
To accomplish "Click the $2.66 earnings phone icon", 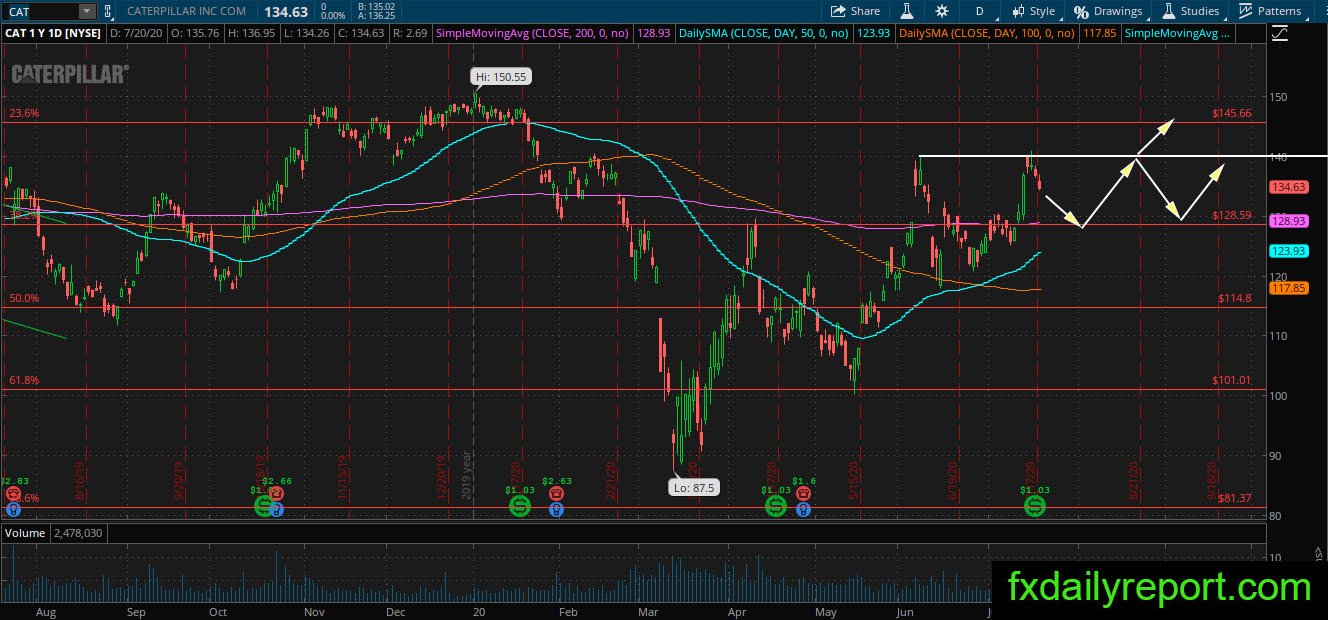I will point(276,495).
